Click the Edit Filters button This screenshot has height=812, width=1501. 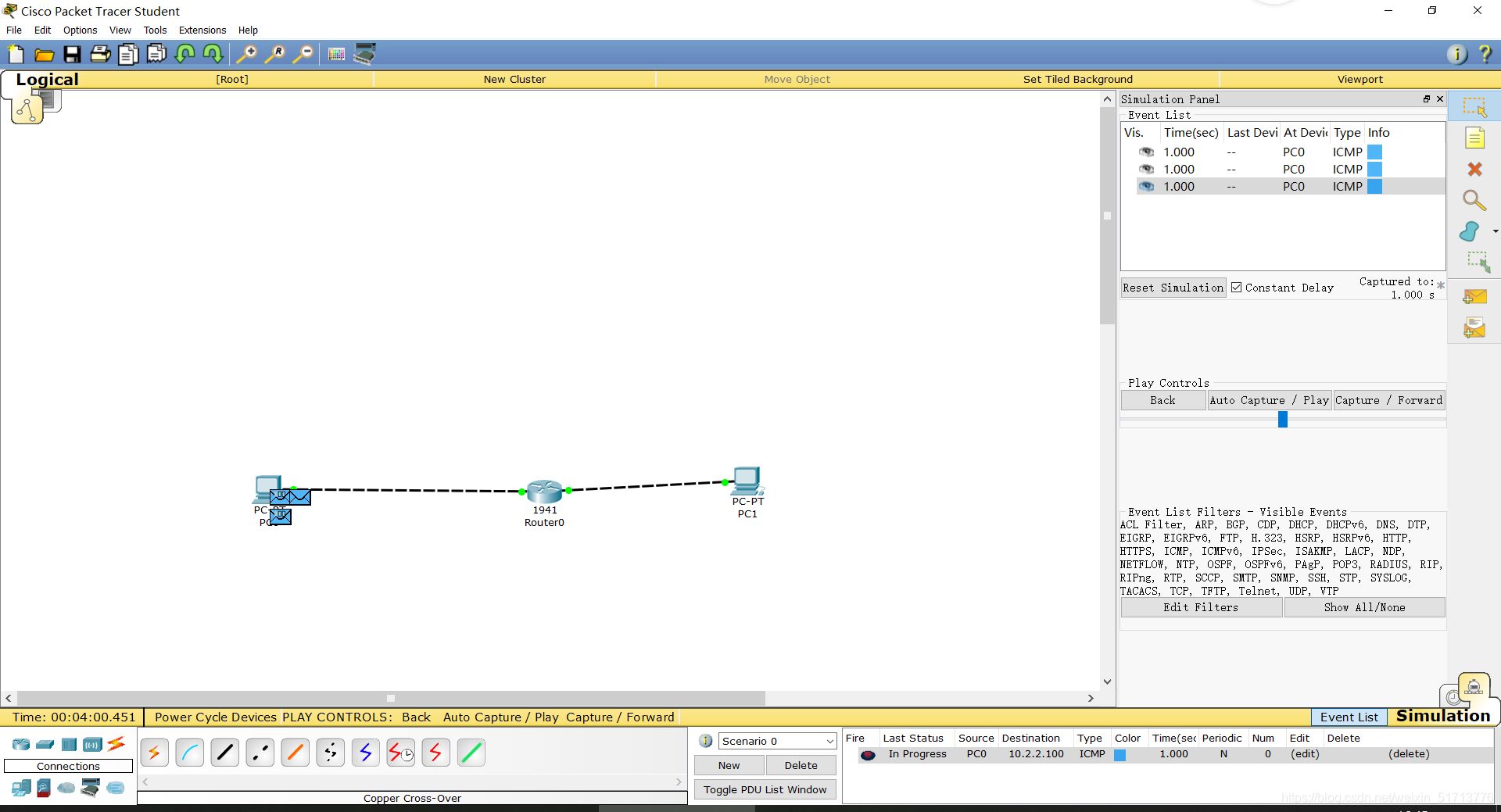click(x=1201, y=607)
